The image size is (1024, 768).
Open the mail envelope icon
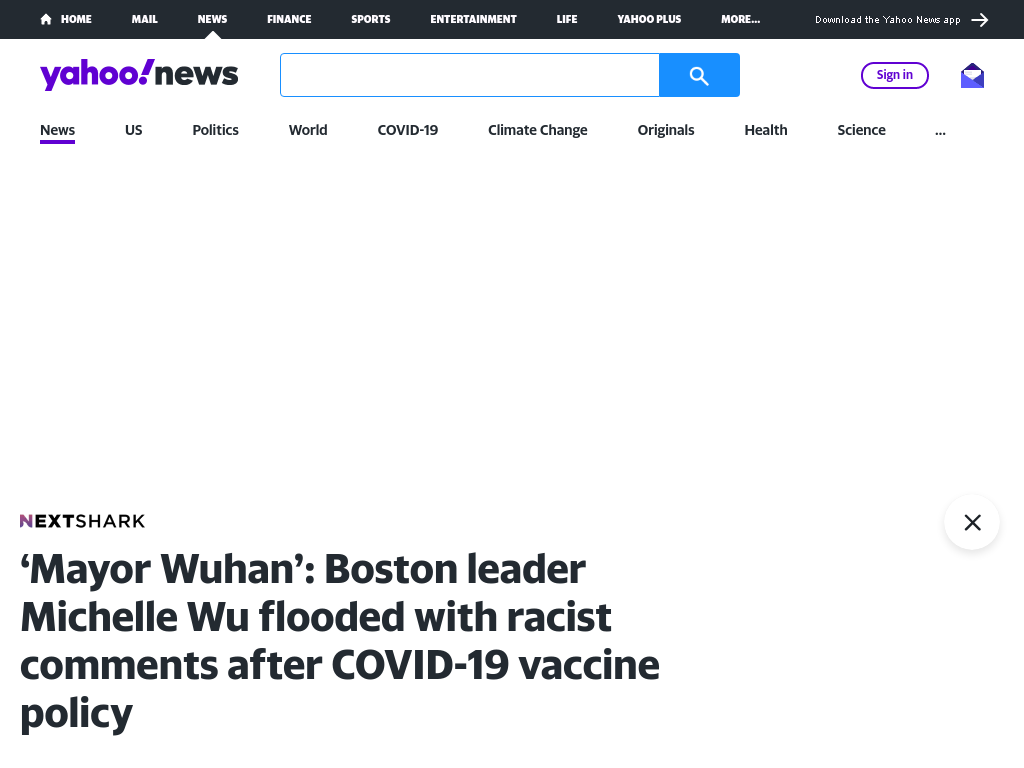click(x=972, y=76)
